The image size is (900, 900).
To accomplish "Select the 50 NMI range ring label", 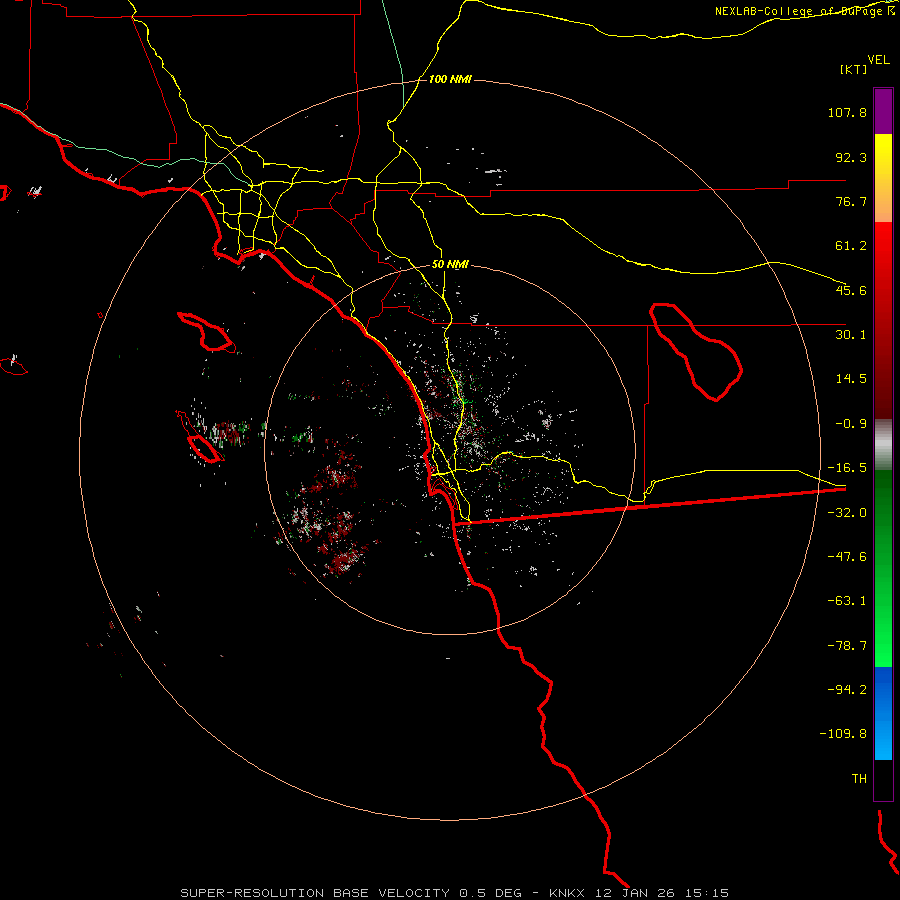I will click(450, 265).
